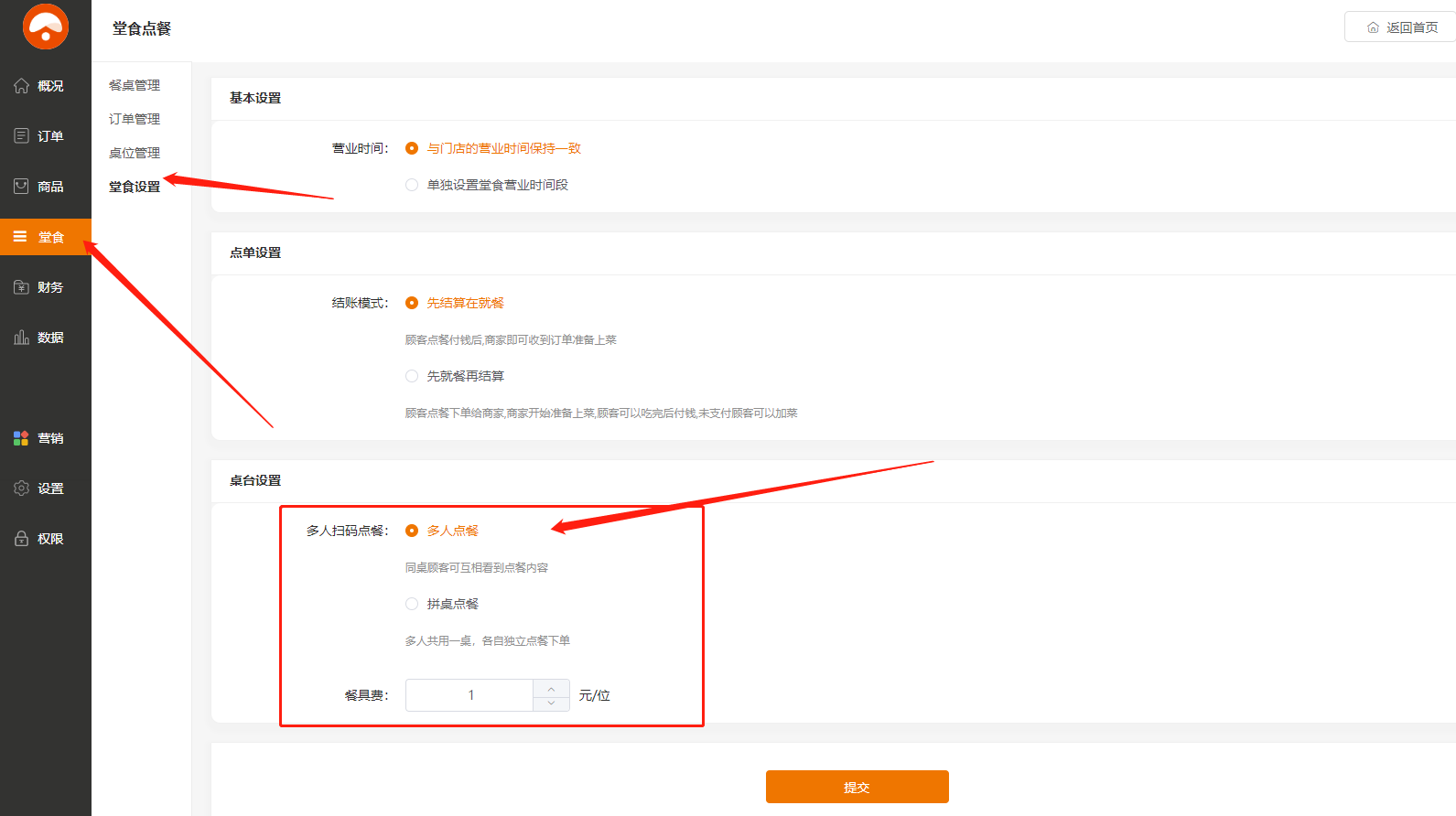The height and width of the screenshot is (816, 1456).
Task: Open 营销 marketing colorful icon
Action: 21,438
